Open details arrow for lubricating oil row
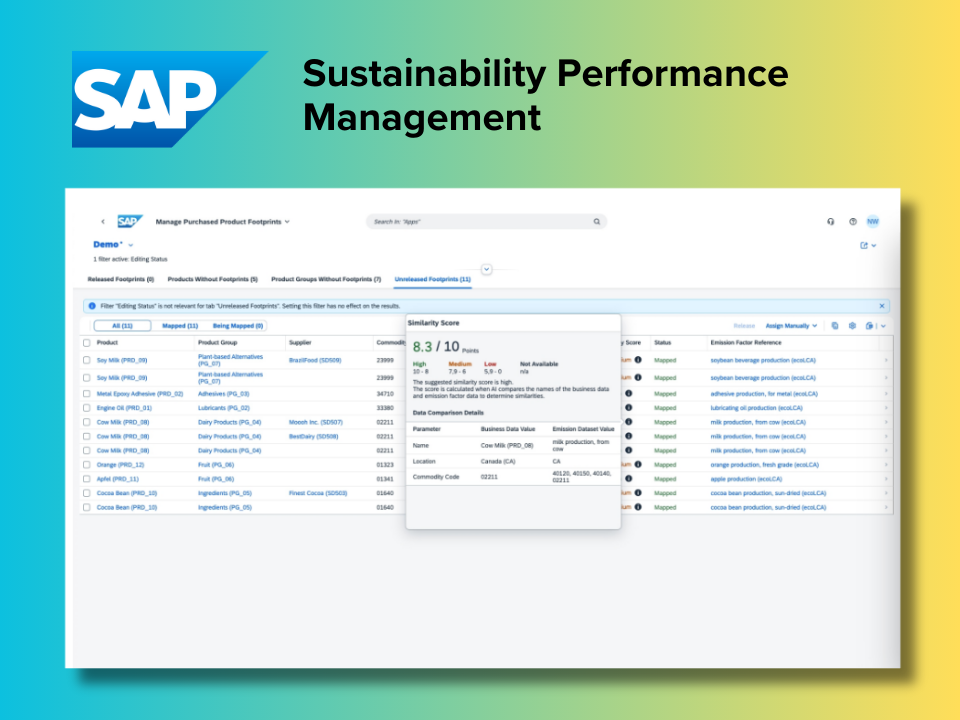The height and width of the screenshot is (720, 960). 886,408
